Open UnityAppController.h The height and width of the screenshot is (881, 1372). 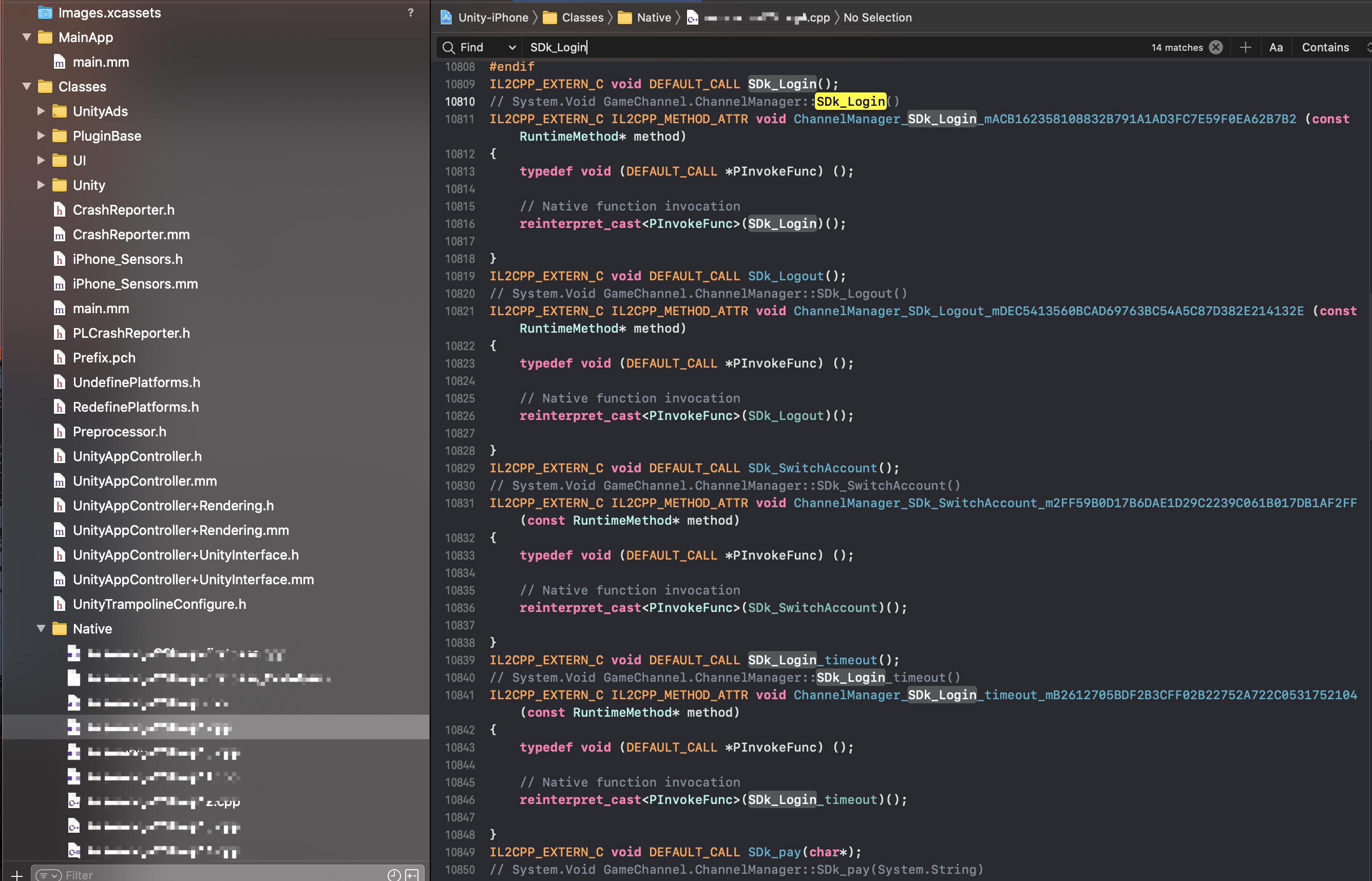(137, 456)
